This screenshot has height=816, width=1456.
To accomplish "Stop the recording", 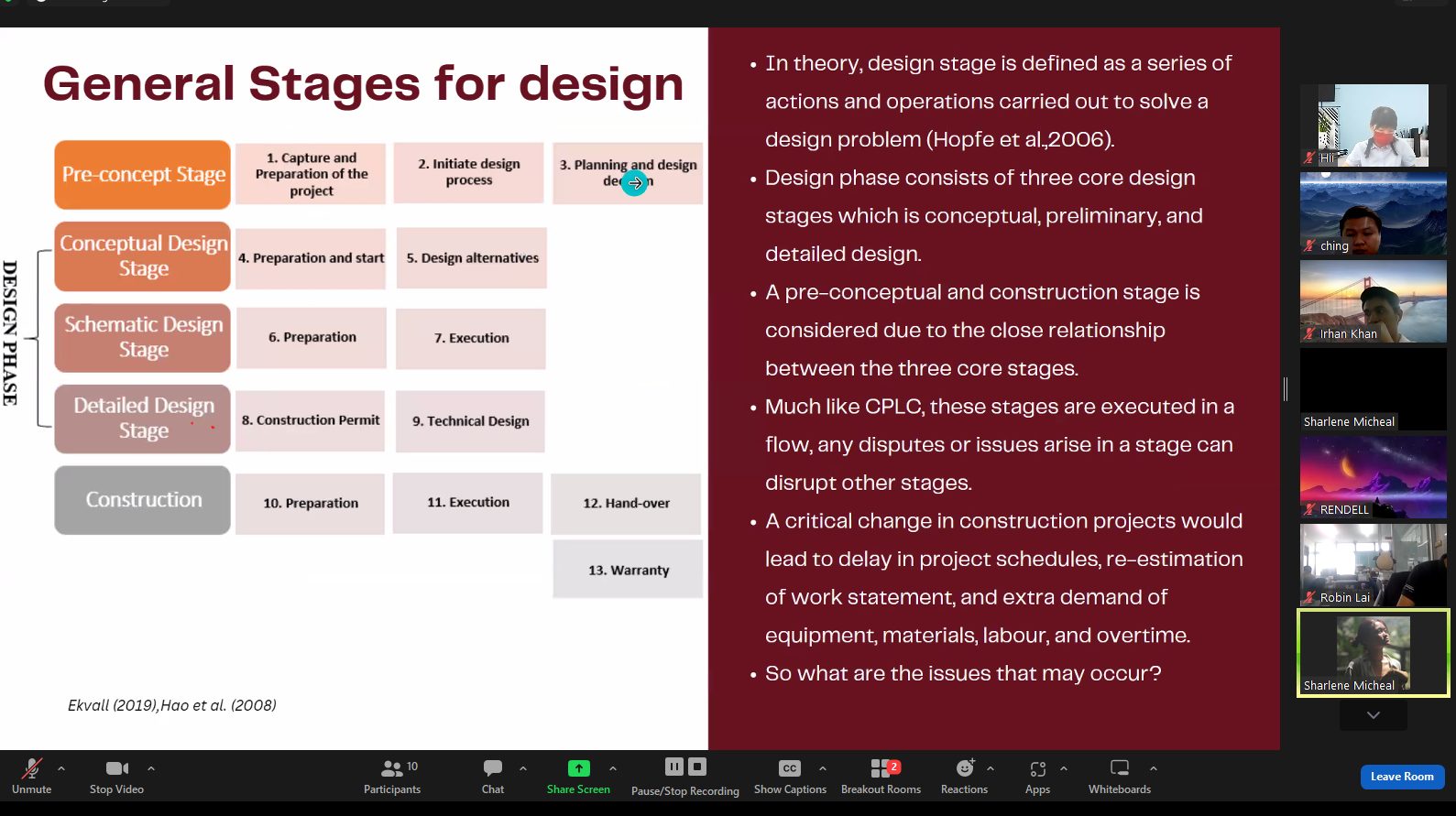I will pos(697,767).
